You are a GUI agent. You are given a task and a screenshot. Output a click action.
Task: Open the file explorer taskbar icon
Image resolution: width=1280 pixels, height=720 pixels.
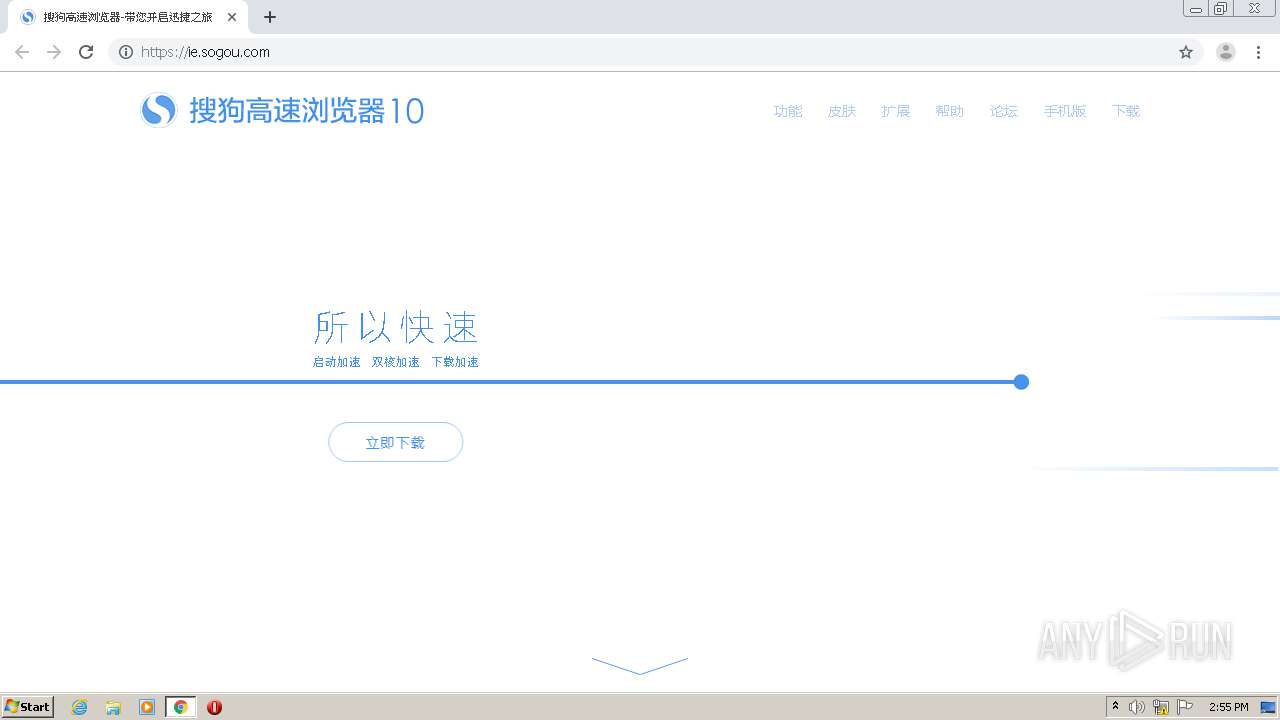(x=113, y=707)
